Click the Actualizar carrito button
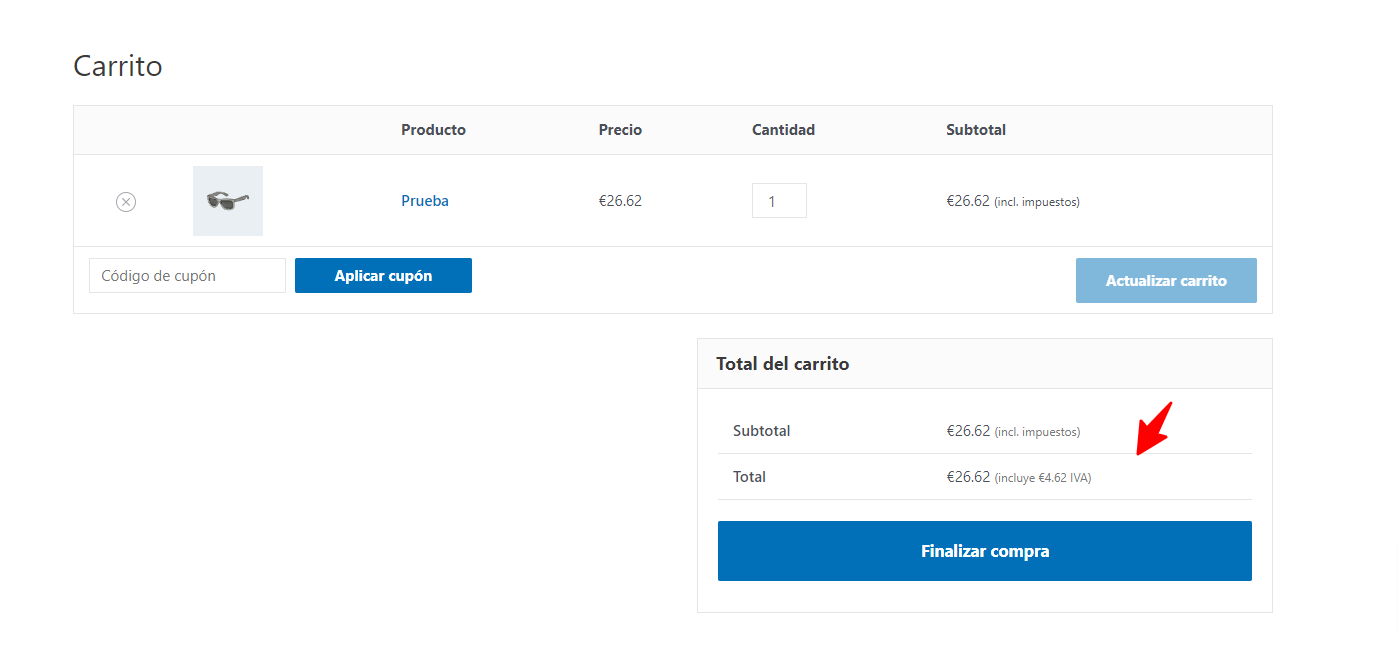 pos(1166,281)
